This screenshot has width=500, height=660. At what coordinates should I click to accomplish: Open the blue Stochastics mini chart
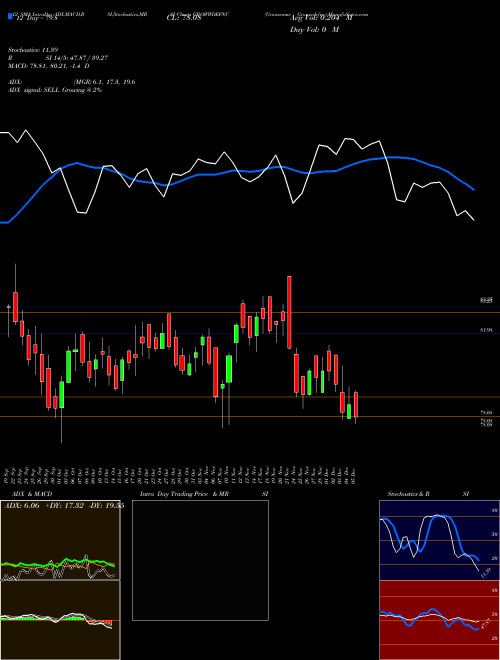click(x=439, y=540)
